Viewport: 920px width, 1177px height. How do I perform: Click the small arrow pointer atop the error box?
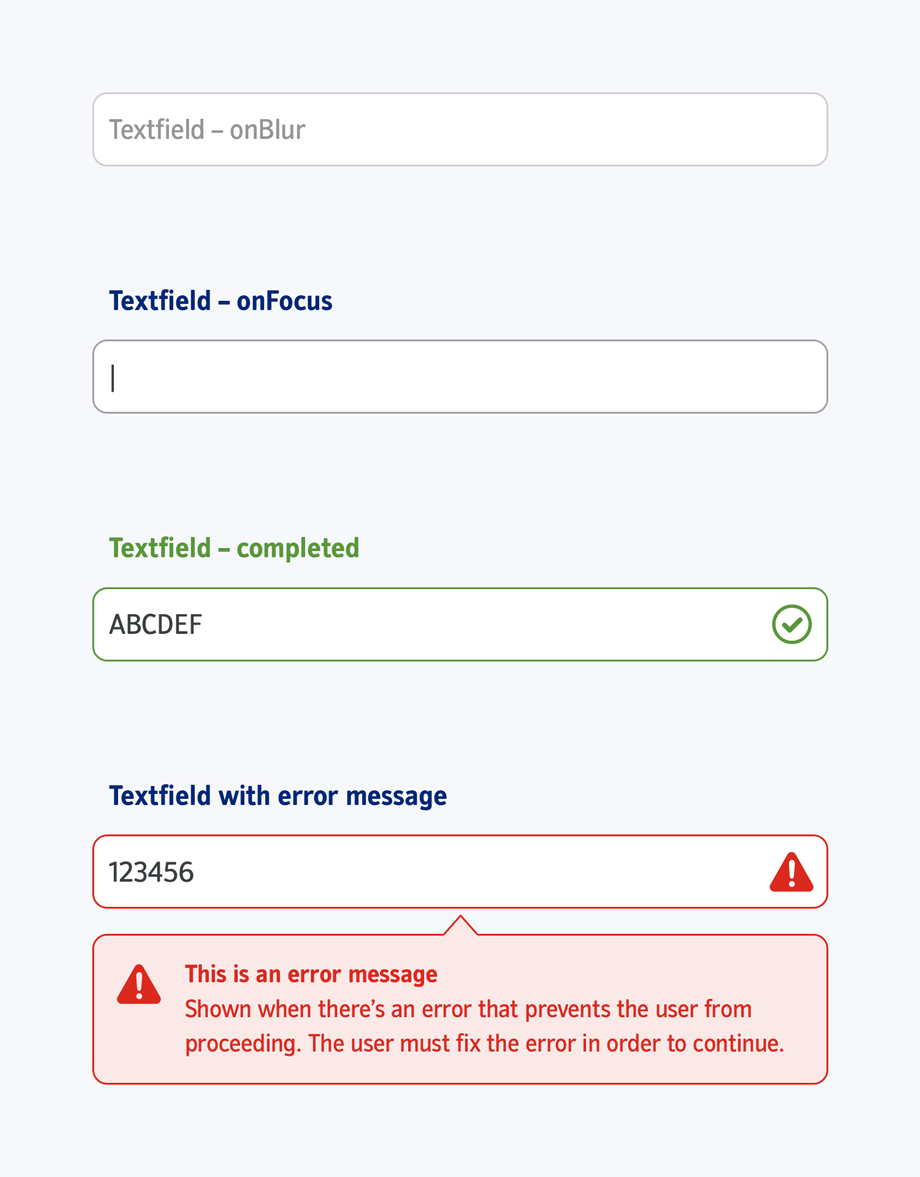460,924
